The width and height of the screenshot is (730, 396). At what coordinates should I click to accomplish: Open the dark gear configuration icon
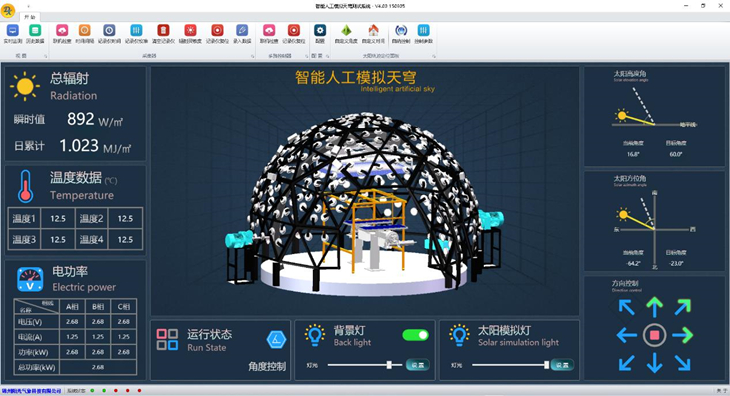pyautogui.click(x=320, y=31)
